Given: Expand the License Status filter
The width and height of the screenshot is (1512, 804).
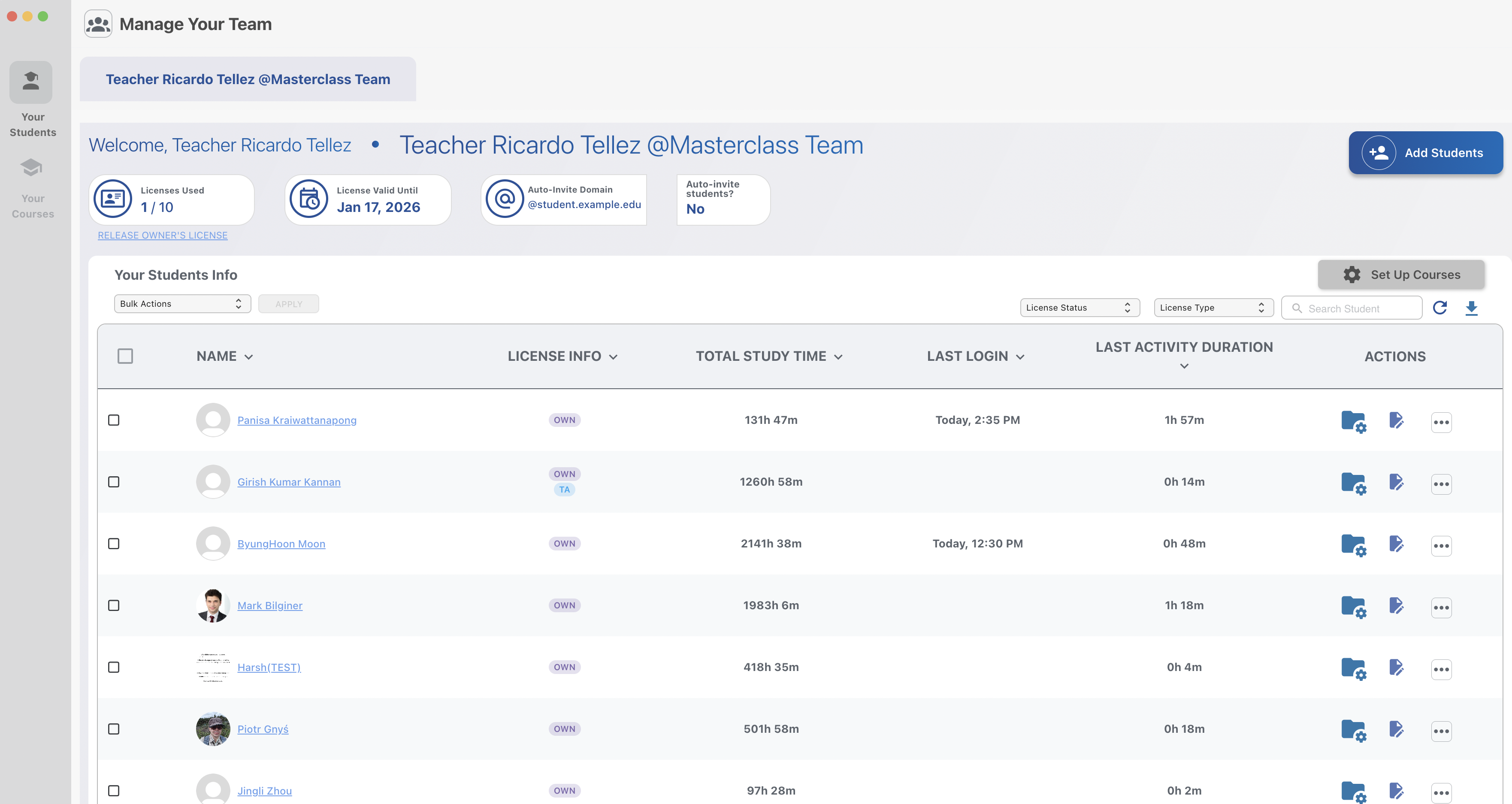Looking at the screenshot, I should 1080,308.
